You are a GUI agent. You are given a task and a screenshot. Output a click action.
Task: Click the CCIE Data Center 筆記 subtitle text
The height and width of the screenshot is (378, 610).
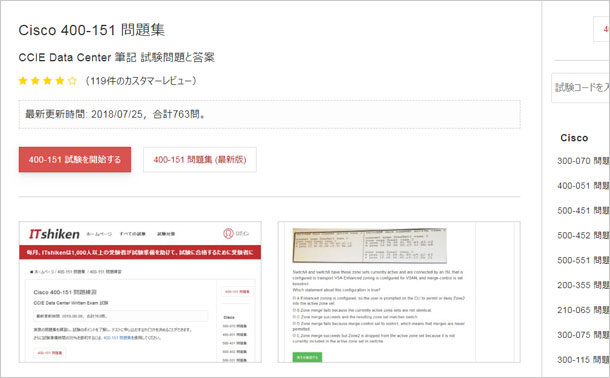pos(116,57)
